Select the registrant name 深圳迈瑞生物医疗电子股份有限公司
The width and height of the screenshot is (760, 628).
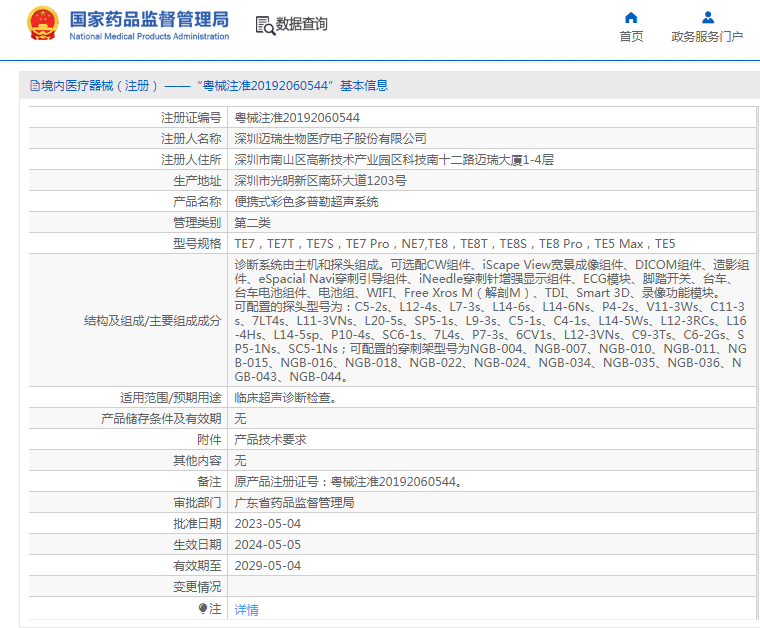(x=330, y=138)
